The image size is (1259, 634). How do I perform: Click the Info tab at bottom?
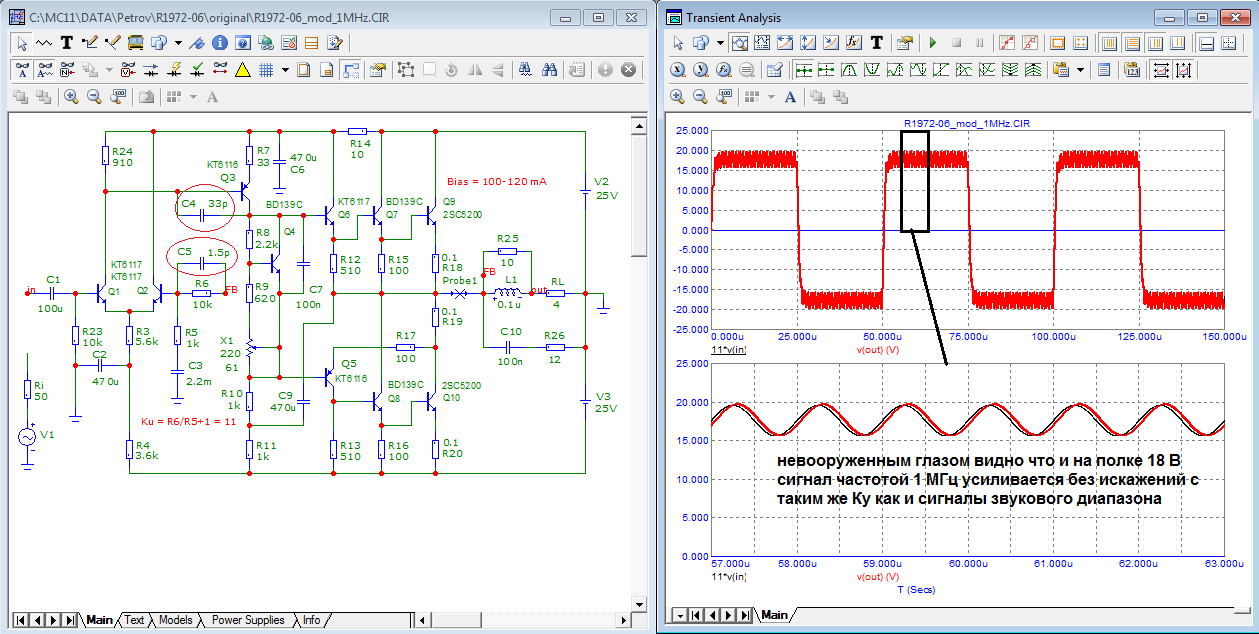[x=312, y=620]
